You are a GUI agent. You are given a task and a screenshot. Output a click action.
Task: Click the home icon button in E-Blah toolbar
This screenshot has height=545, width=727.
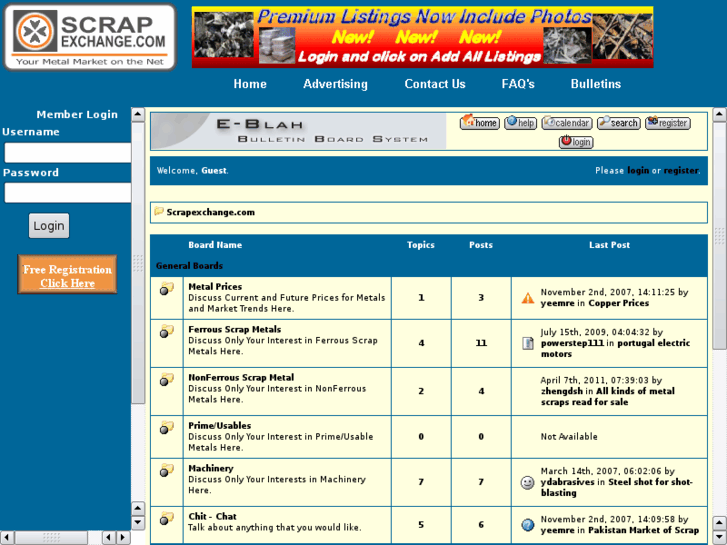[x=479, y=122]
